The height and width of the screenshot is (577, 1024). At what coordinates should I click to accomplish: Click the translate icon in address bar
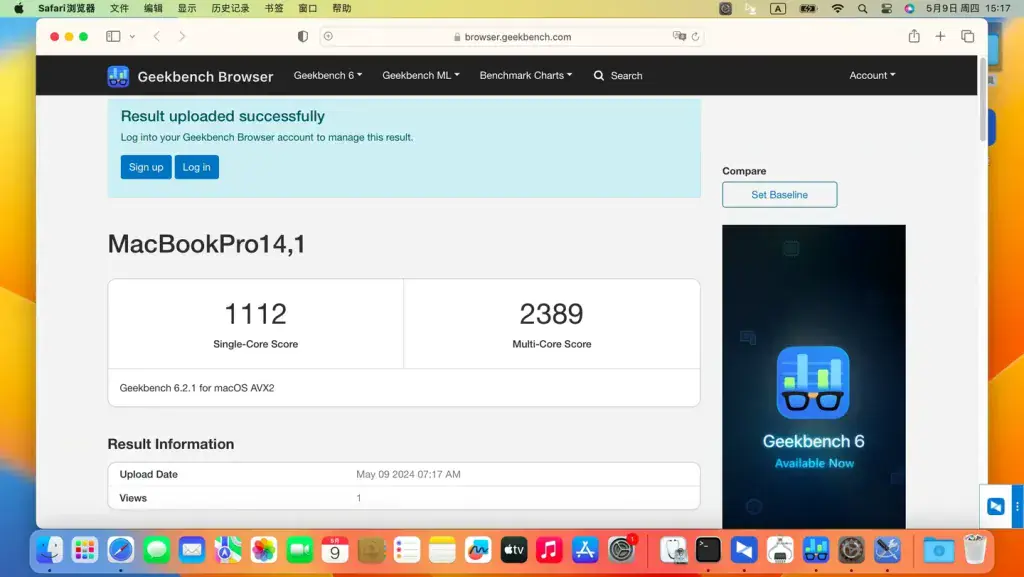click(679, 37)
